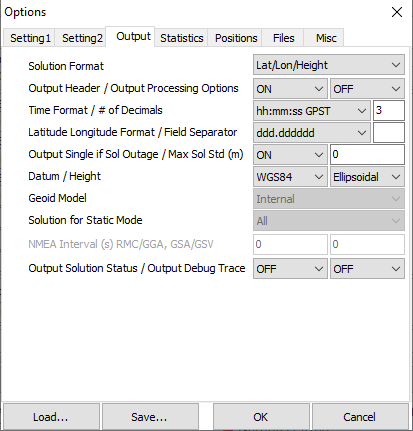Click the Load... button
The height and width of the screenshot is (431, 413).
(x=51, y=417)
